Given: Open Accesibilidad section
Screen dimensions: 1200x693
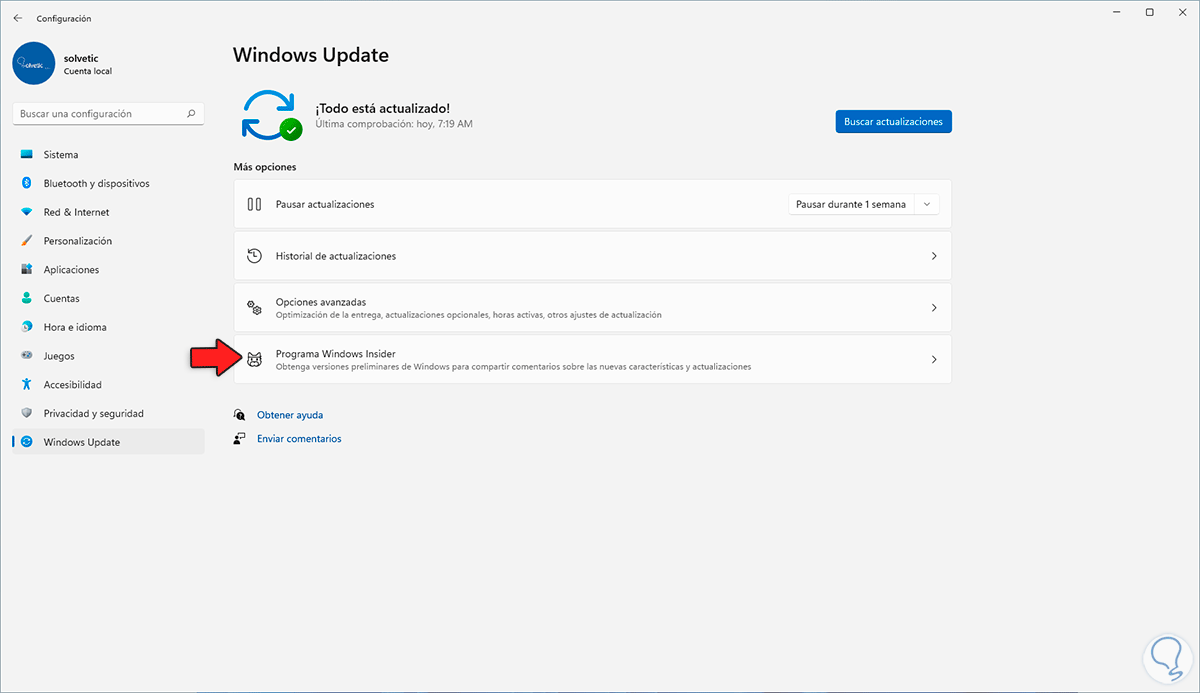Looking at the screenshot, I should [x=108, y=384].
